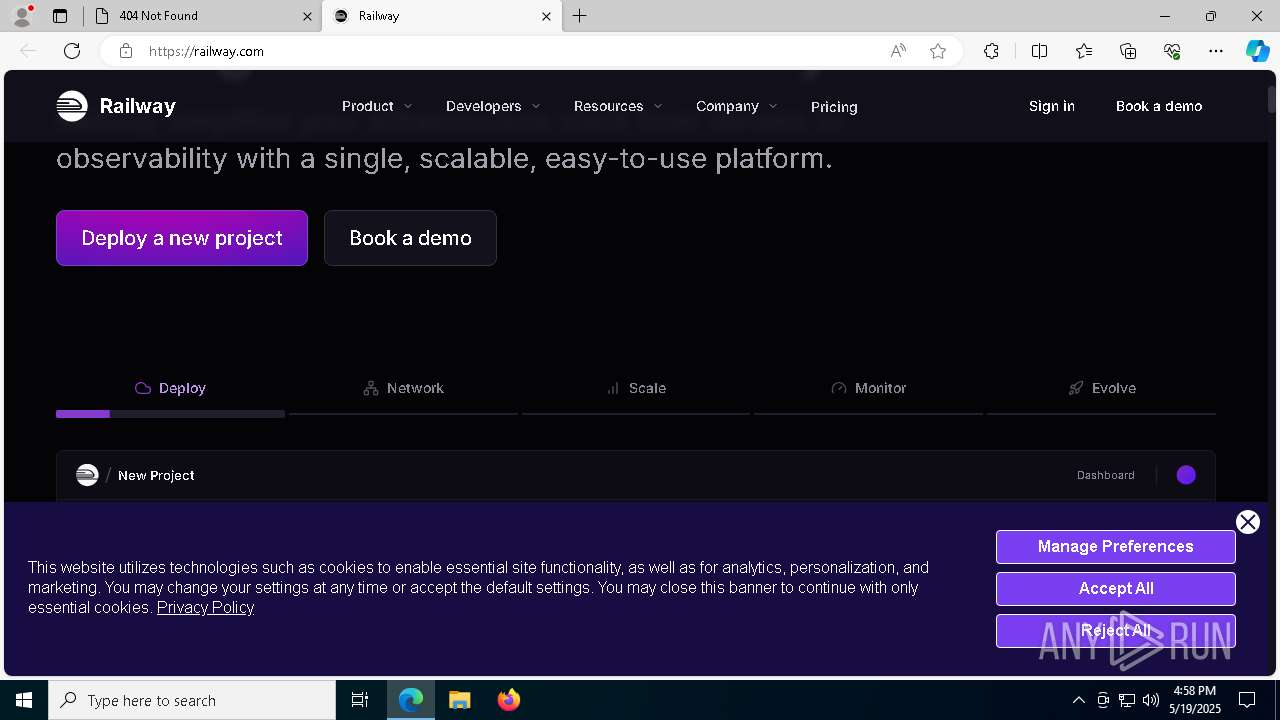The image size is (1280, 720).
Task: Open the Privacy Policy link
Action: 205,607
